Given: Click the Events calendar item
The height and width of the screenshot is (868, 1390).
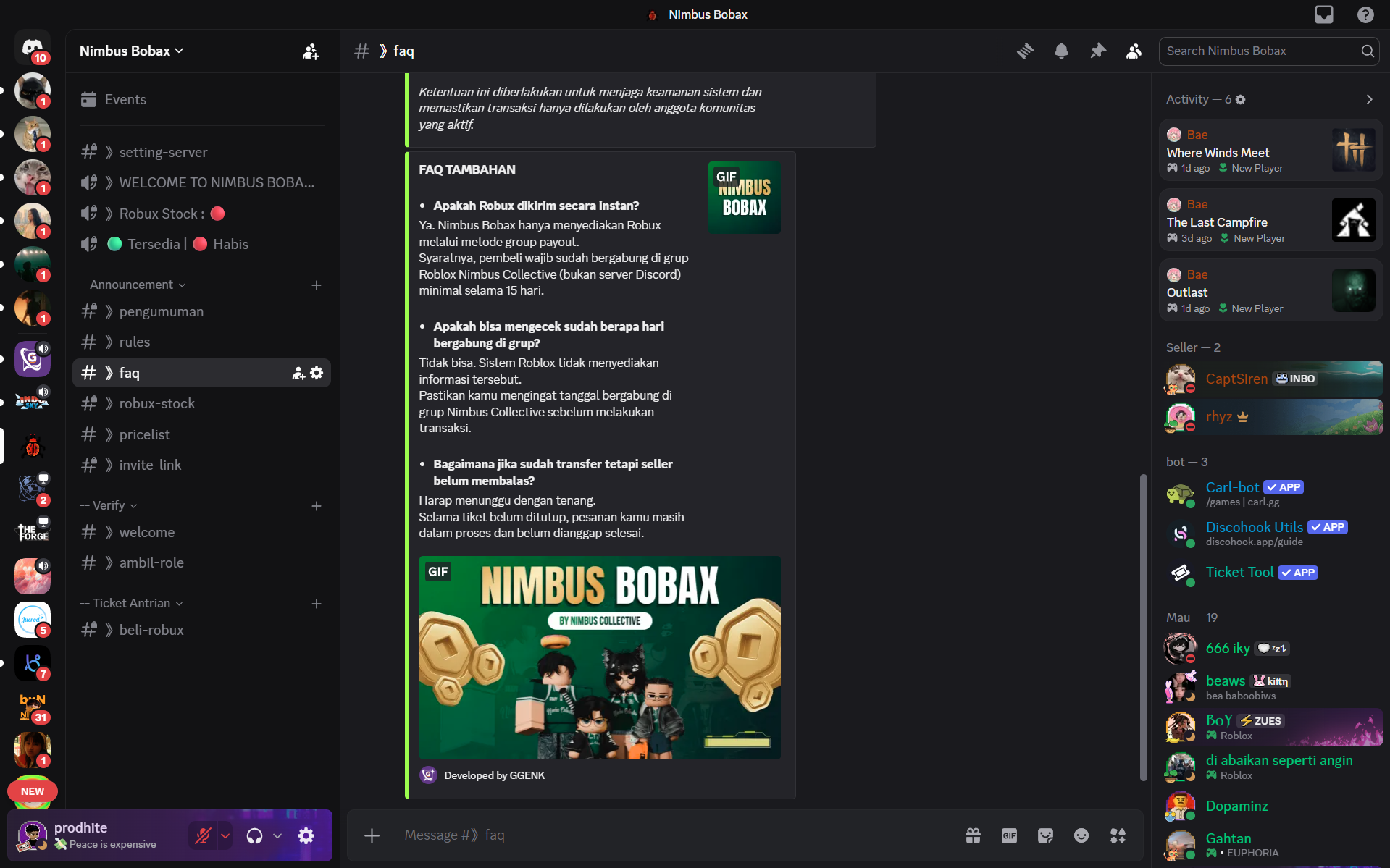Looking at the screenshot, I should click(x=202, y=99).
